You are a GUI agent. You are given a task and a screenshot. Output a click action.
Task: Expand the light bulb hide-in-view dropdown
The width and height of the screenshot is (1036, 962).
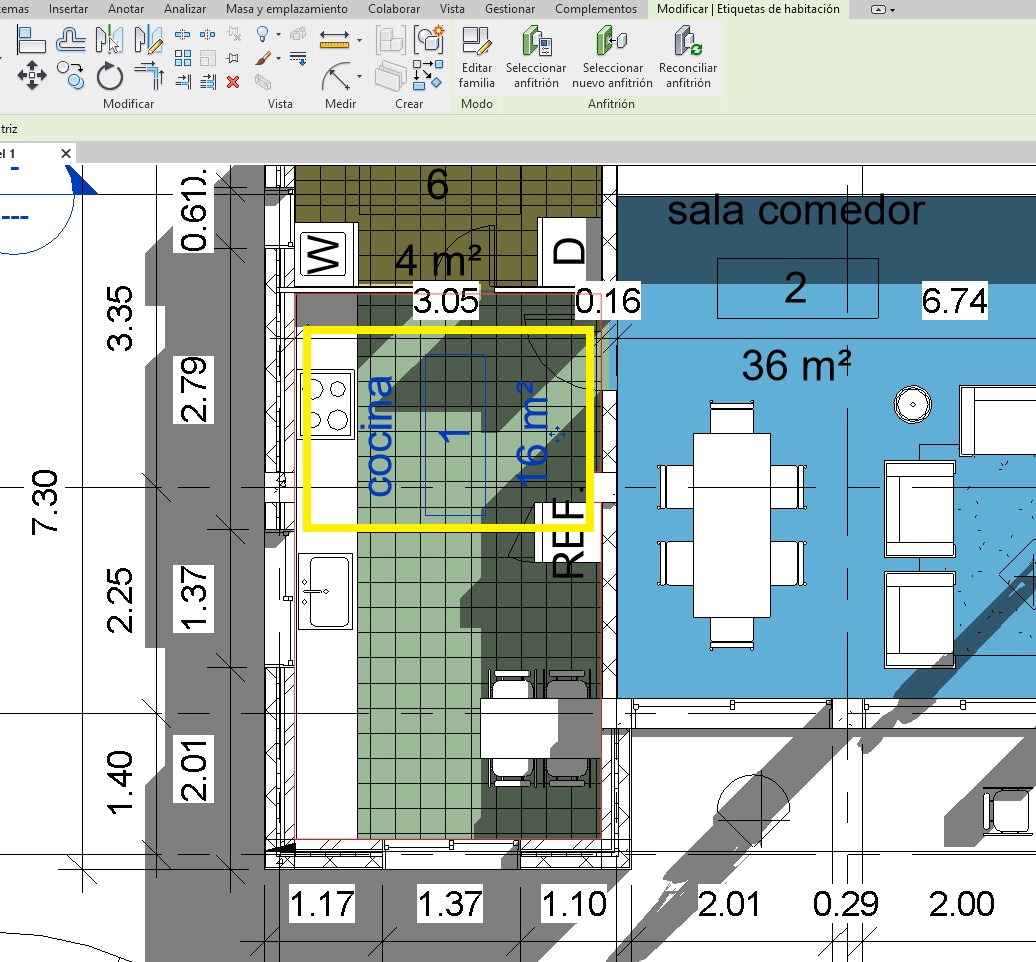(278, 36)
